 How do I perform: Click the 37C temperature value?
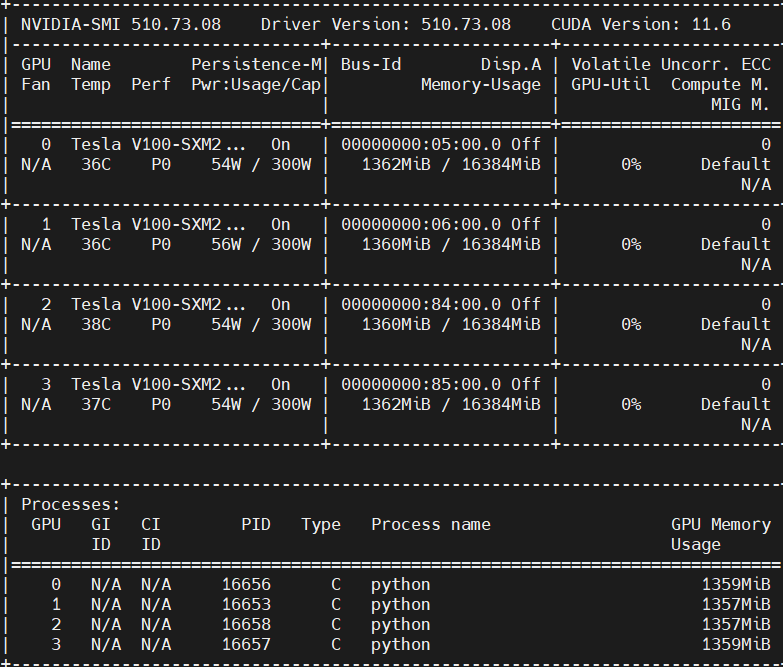click(96, 404)
